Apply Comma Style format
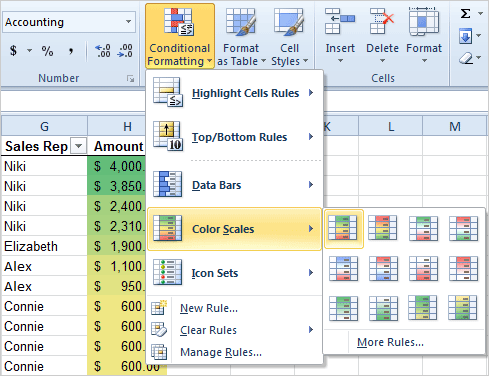 [71, 51]
